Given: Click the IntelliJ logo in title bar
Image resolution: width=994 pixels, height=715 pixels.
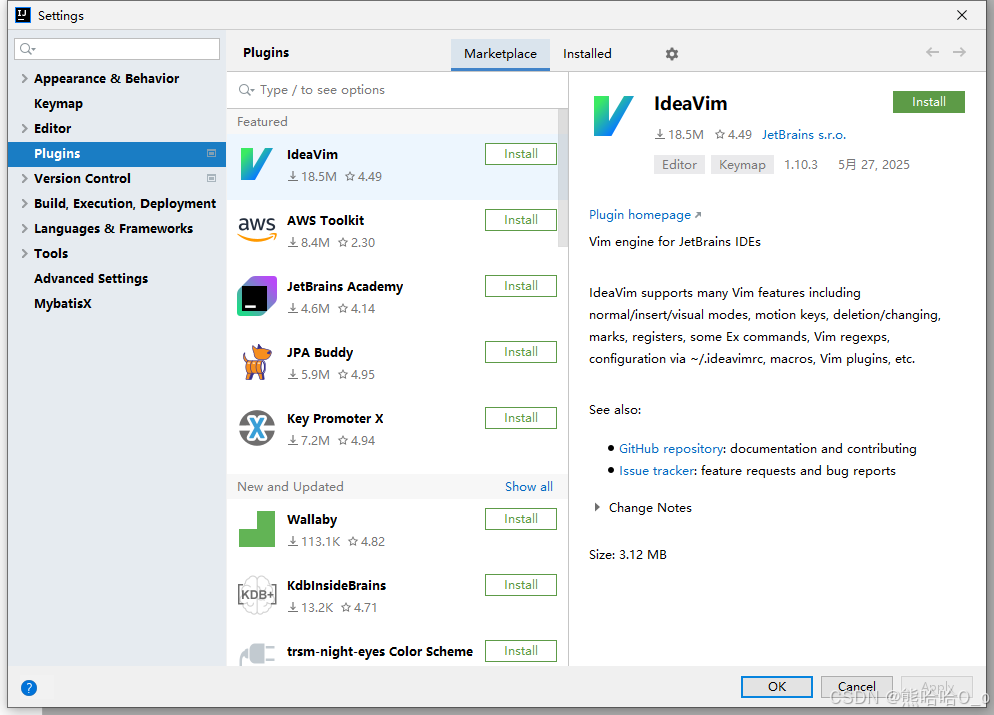Looking at the screenshot, I should [23, 15].
